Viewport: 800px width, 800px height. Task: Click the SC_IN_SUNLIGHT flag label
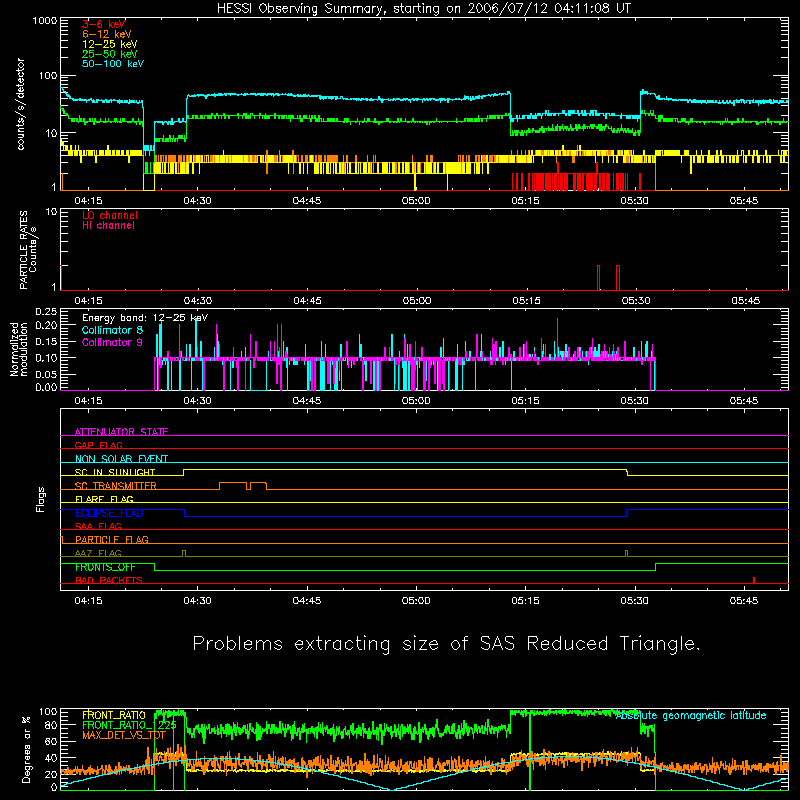tap(115, 472)
